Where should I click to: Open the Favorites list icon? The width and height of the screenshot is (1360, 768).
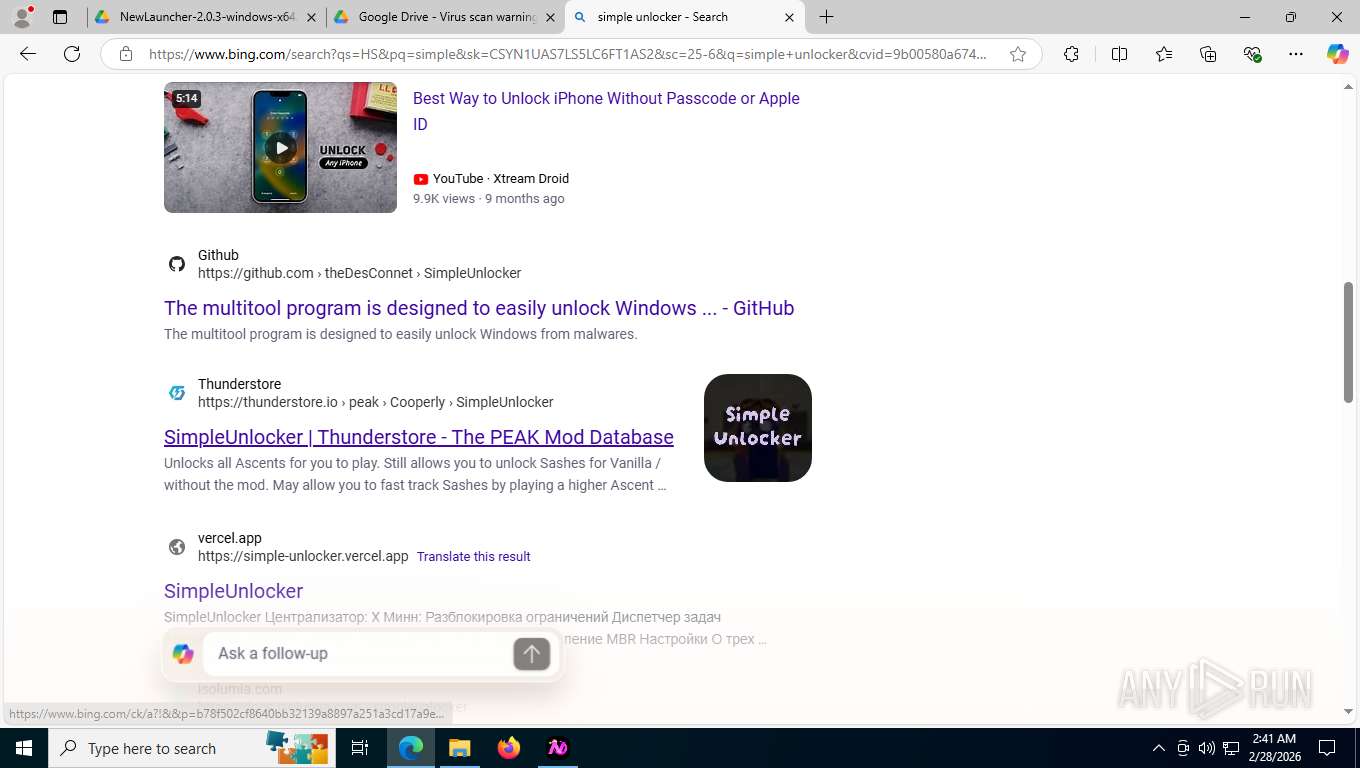tap(1164, 54)
